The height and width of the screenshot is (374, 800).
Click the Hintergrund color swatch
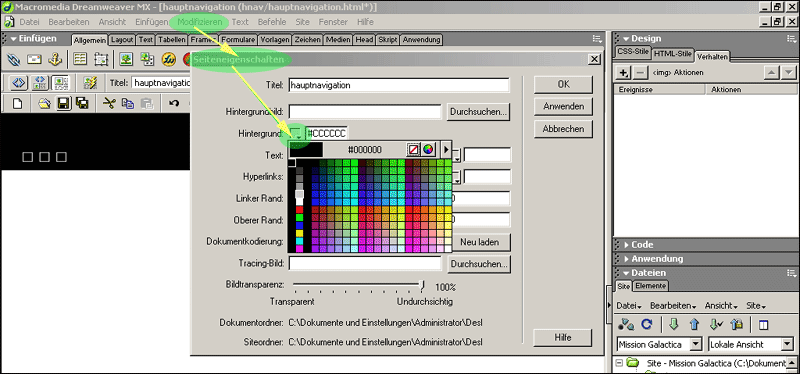[297, 134]
